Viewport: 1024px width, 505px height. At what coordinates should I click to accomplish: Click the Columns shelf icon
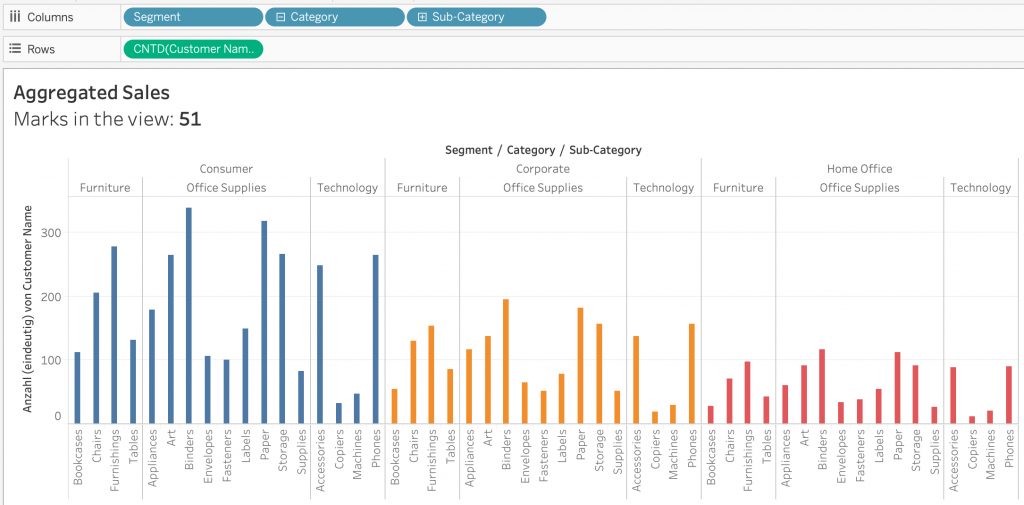(x=15, y=17)
